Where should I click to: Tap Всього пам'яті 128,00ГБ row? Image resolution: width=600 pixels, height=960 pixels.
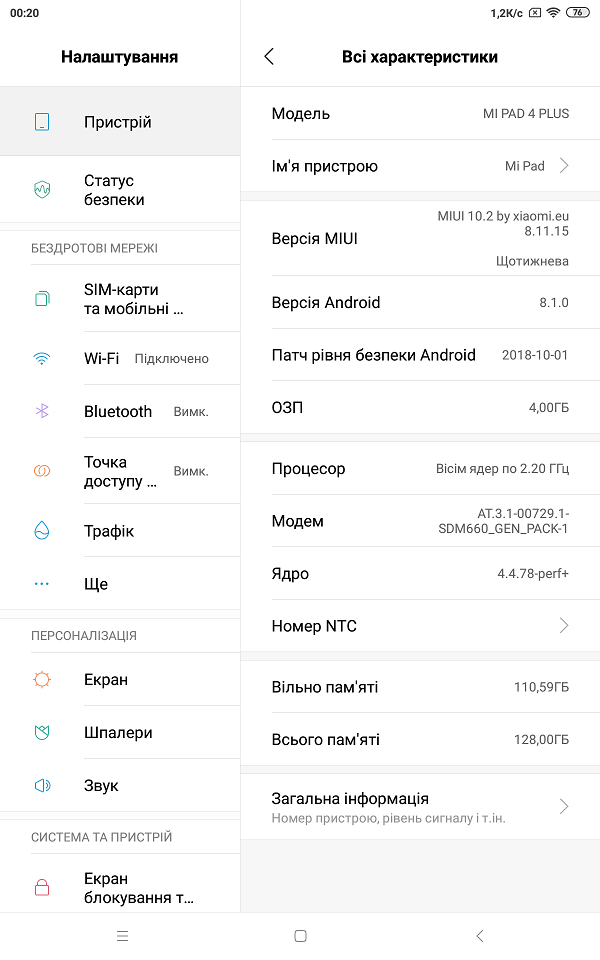[420, 740]
